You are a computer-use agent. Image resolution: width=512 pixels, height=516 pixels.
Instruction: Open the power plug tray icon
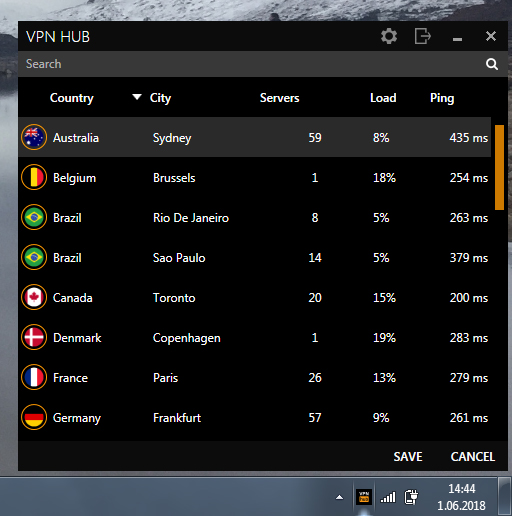pos(411,497)
